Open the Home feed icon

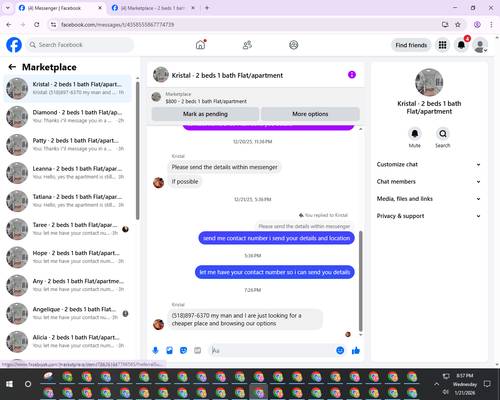click(200, 45)
